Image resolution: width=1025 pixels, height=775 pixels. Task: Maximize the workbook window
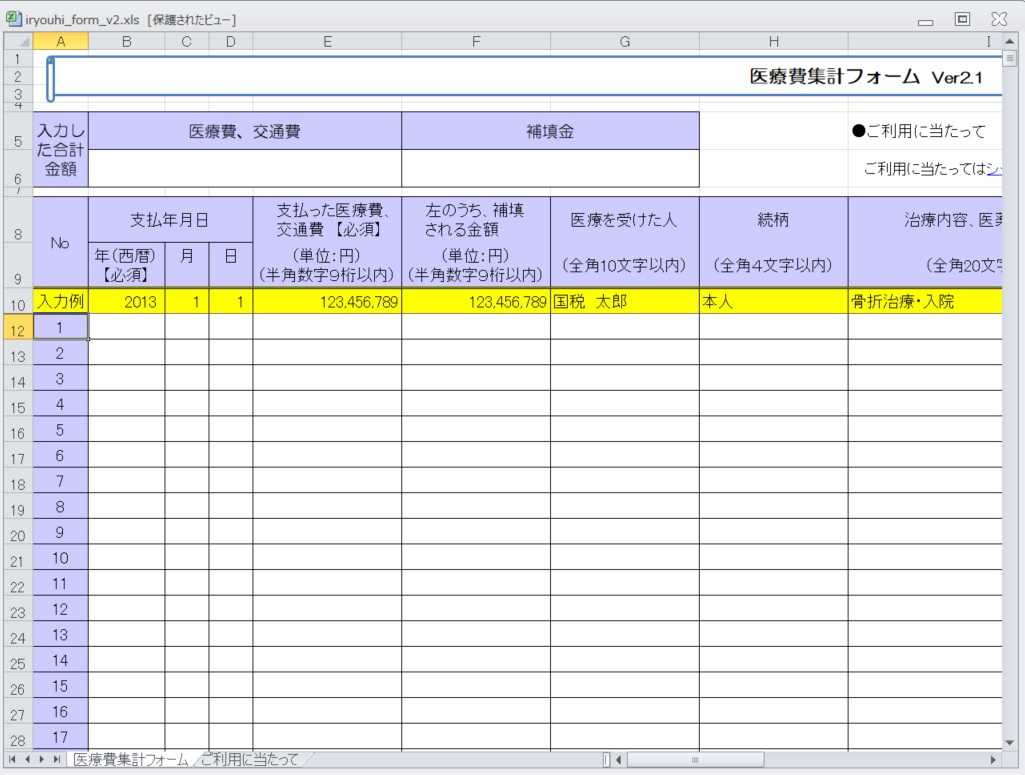point(962,18)
